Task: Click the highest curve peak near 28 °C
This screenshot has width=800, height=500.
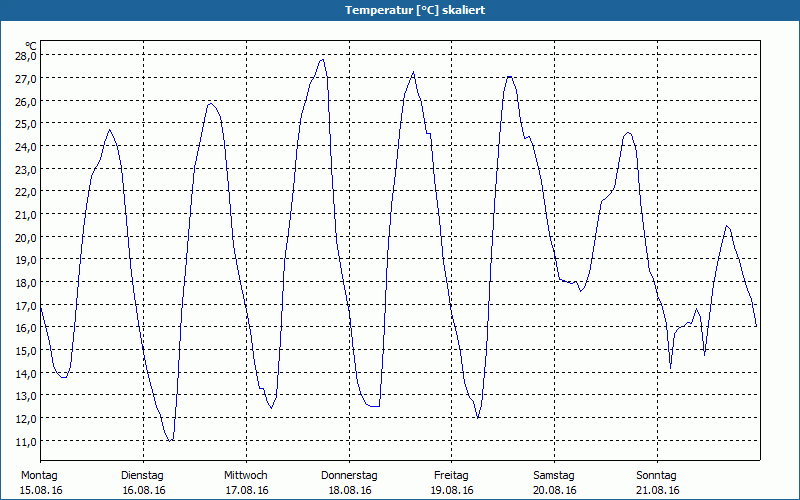Action: [322, 59]
